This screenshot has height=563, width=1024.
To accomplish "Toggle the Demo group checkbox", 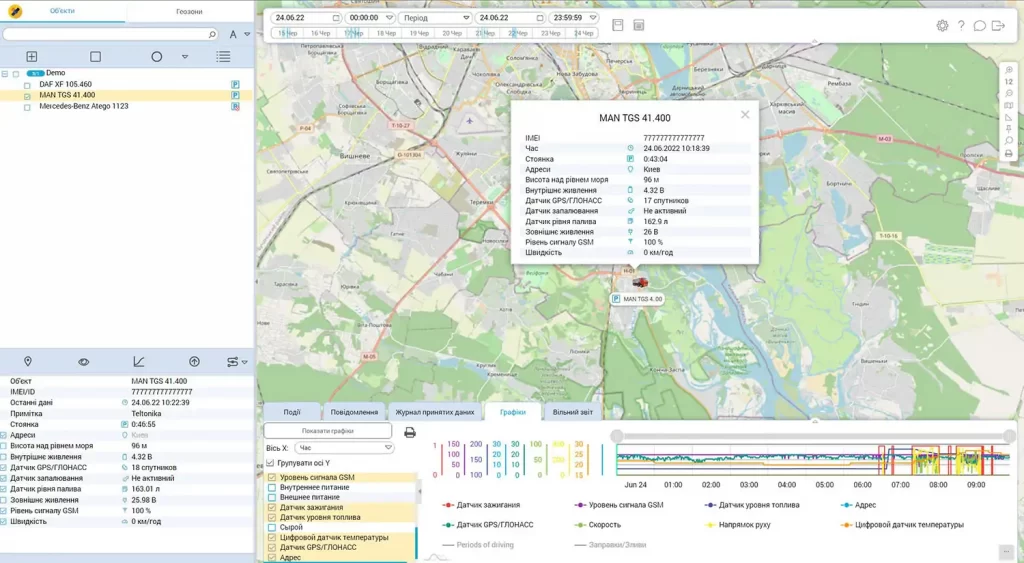I will pos(16,74).
